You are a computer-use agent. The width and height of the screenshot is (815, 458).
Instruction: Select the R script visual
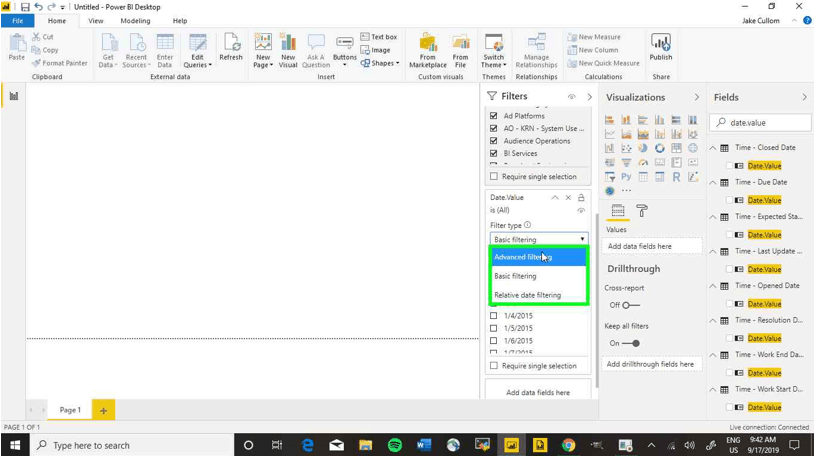pos(676,177)
